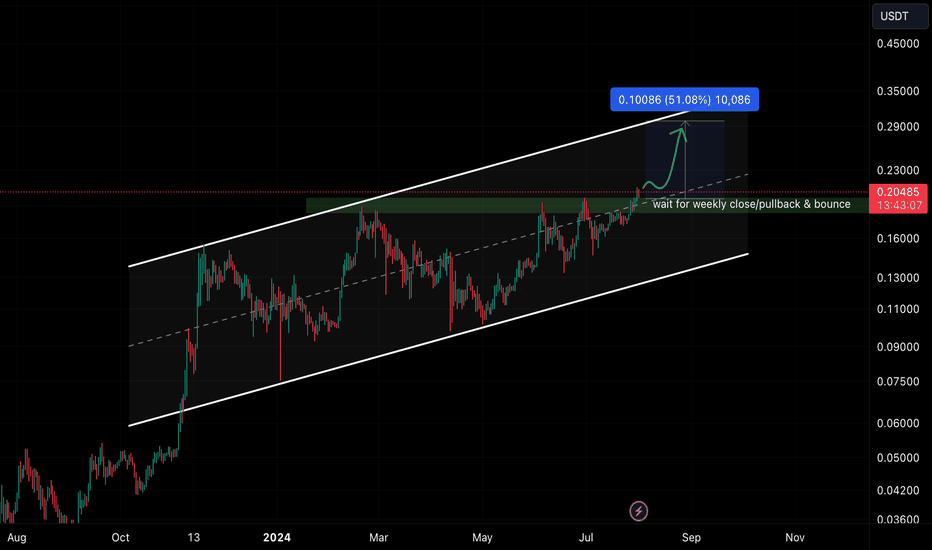Click the 0.09000 price axis label

[898, 347]
